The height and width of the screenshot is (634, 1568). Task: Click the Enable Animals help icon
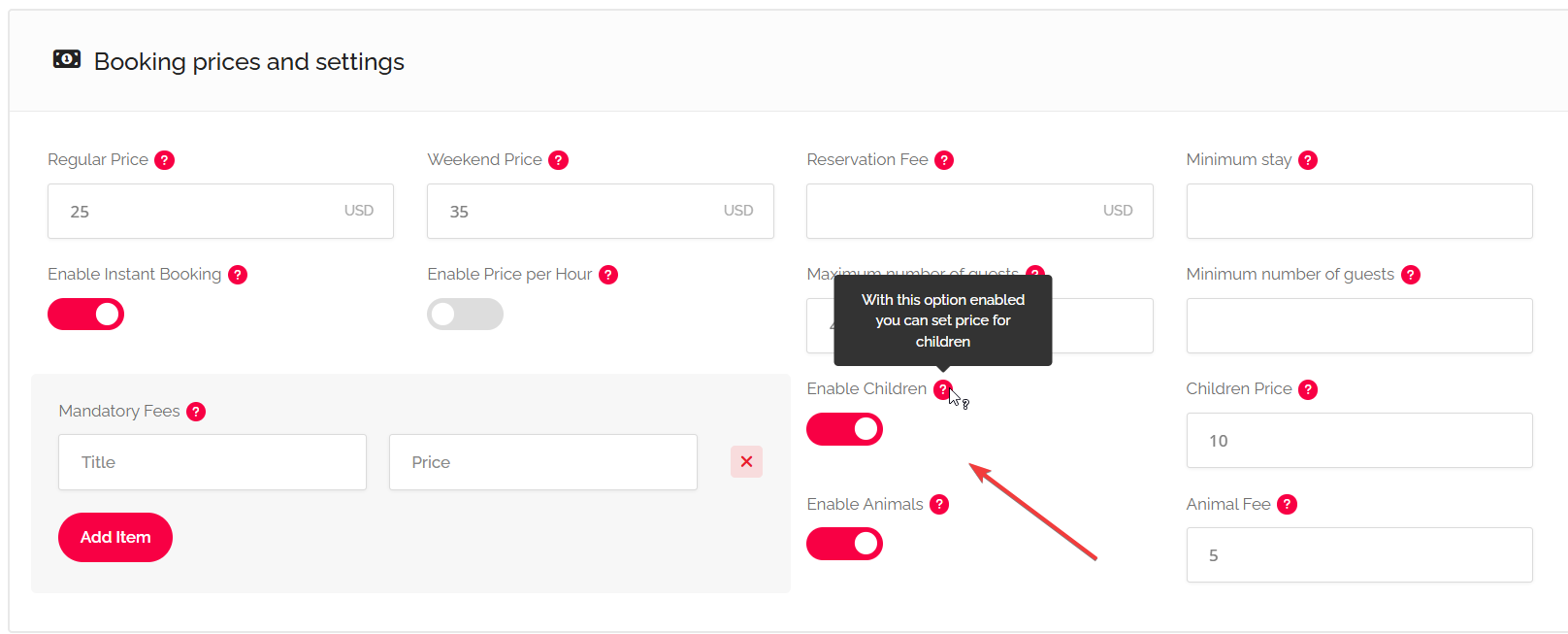[939, 504]
